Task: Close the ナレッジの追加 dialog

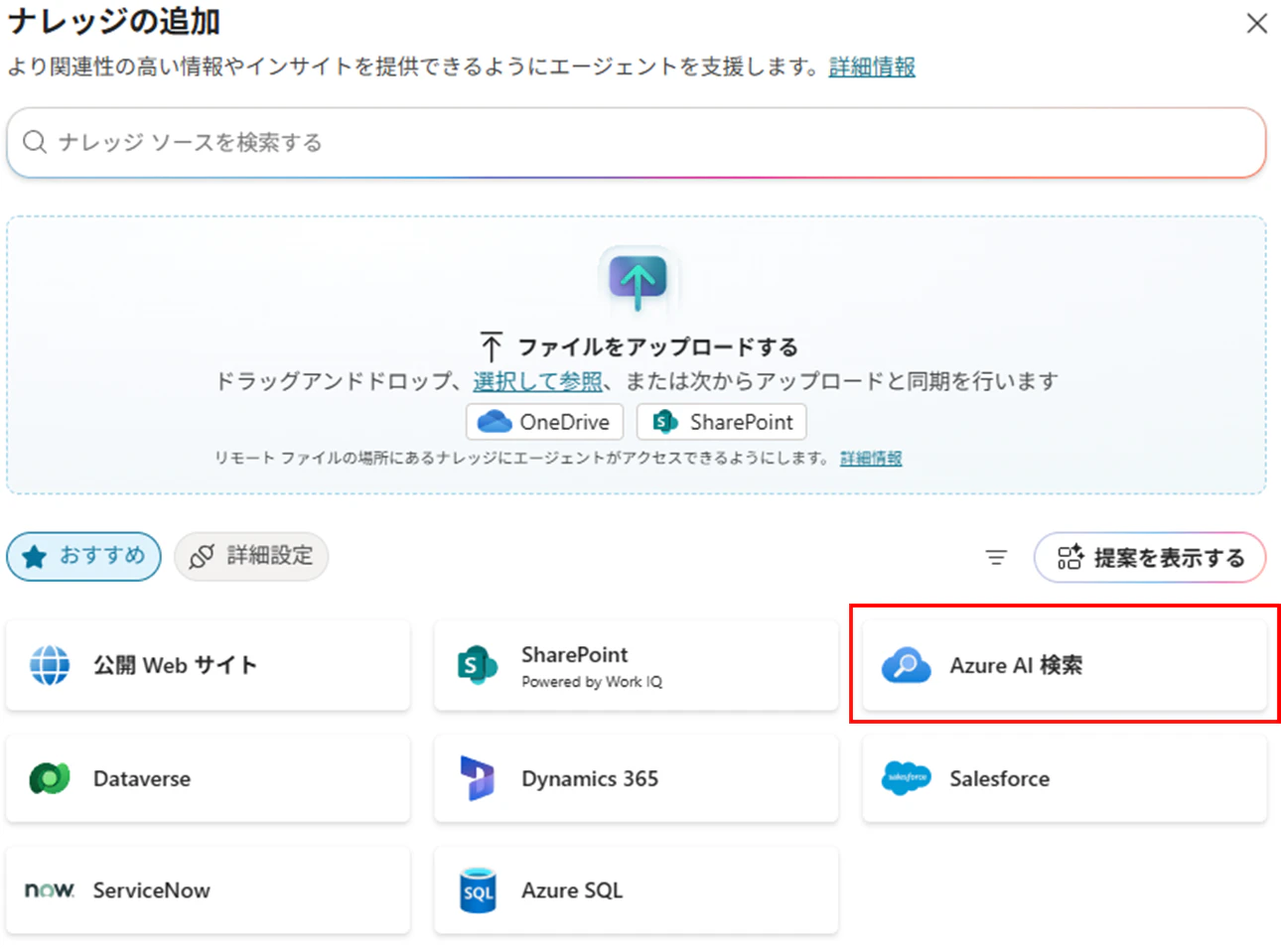Action: coord(1256,23)
